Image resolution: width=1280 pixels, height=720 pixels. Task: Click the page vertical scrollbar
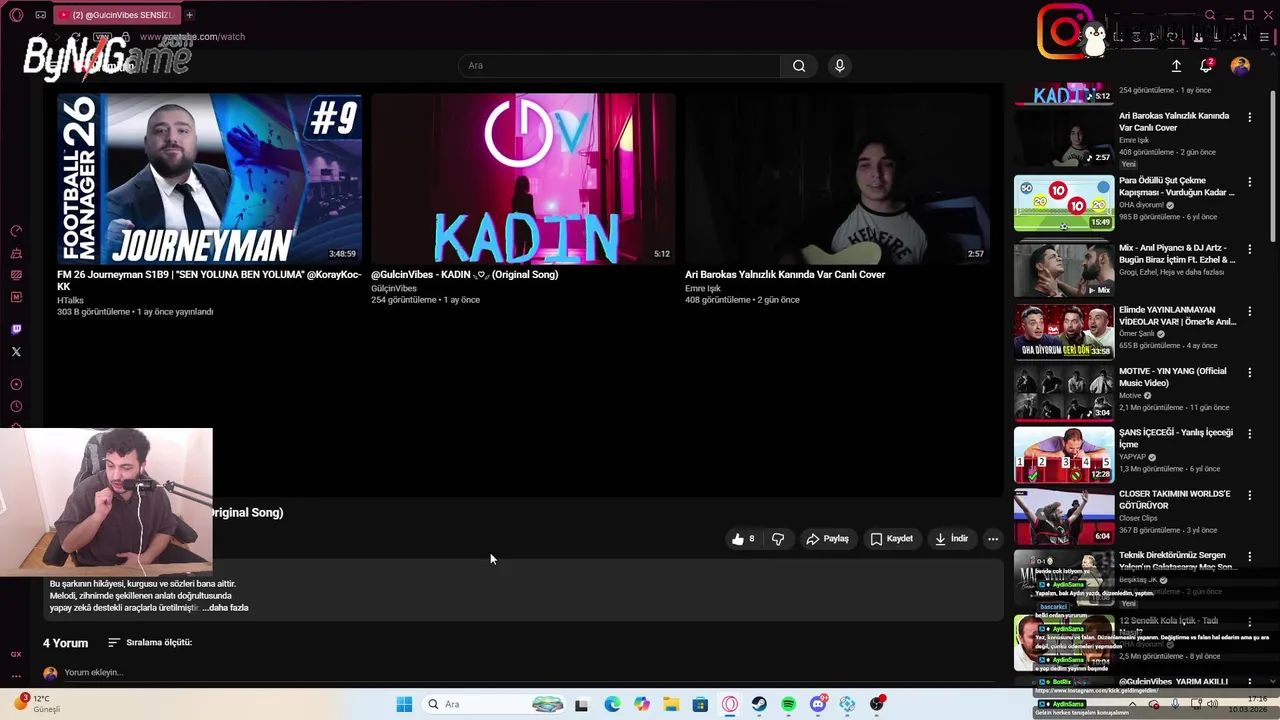click(1273, 165)
